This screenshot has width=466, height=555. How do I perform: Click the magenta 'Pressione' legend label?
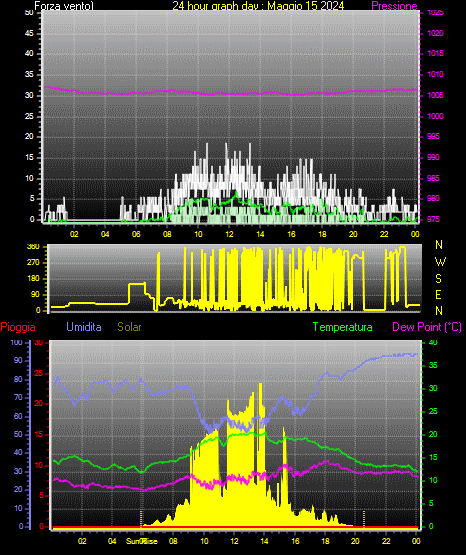point(394,6)
